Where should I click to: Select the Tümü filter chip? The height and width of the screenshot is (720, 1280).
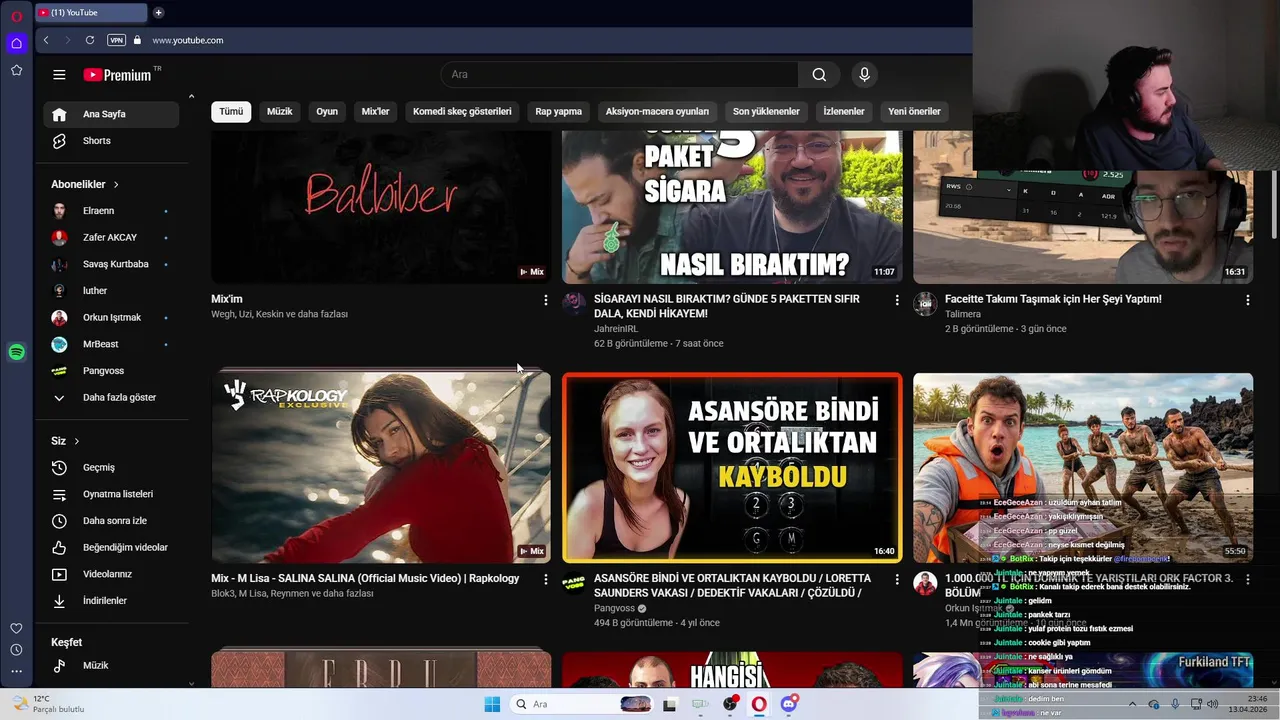[x=231, y=112]
